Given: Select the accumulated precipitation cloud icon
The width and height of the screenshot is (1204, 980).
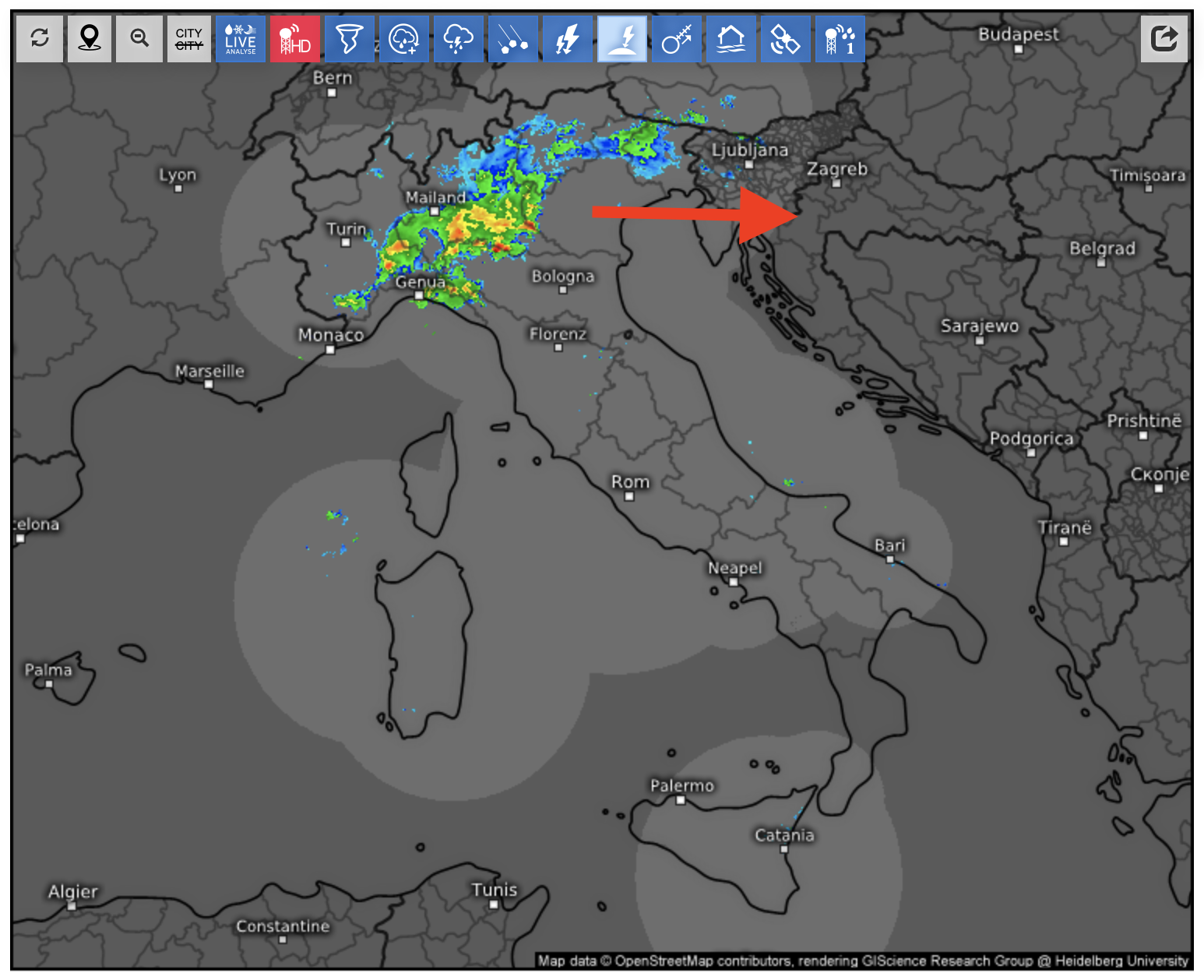Looking at the screenshot, I should pyautogui.click(x=404, y=38).
